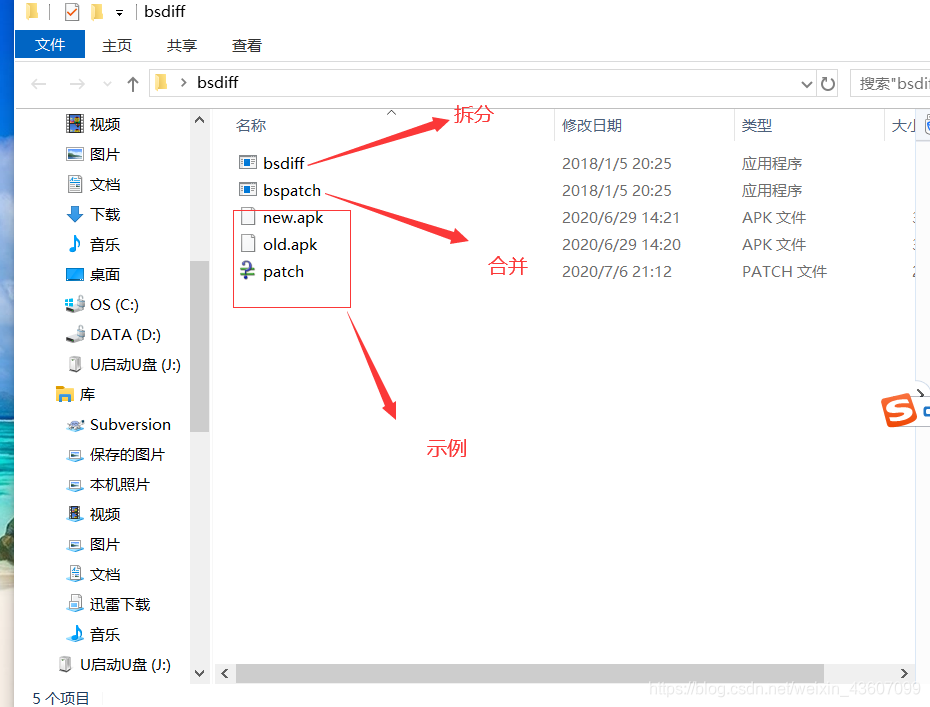Click the refresh icon beside address bar
This screenshot has width=930, height=707.
[828, 84]
